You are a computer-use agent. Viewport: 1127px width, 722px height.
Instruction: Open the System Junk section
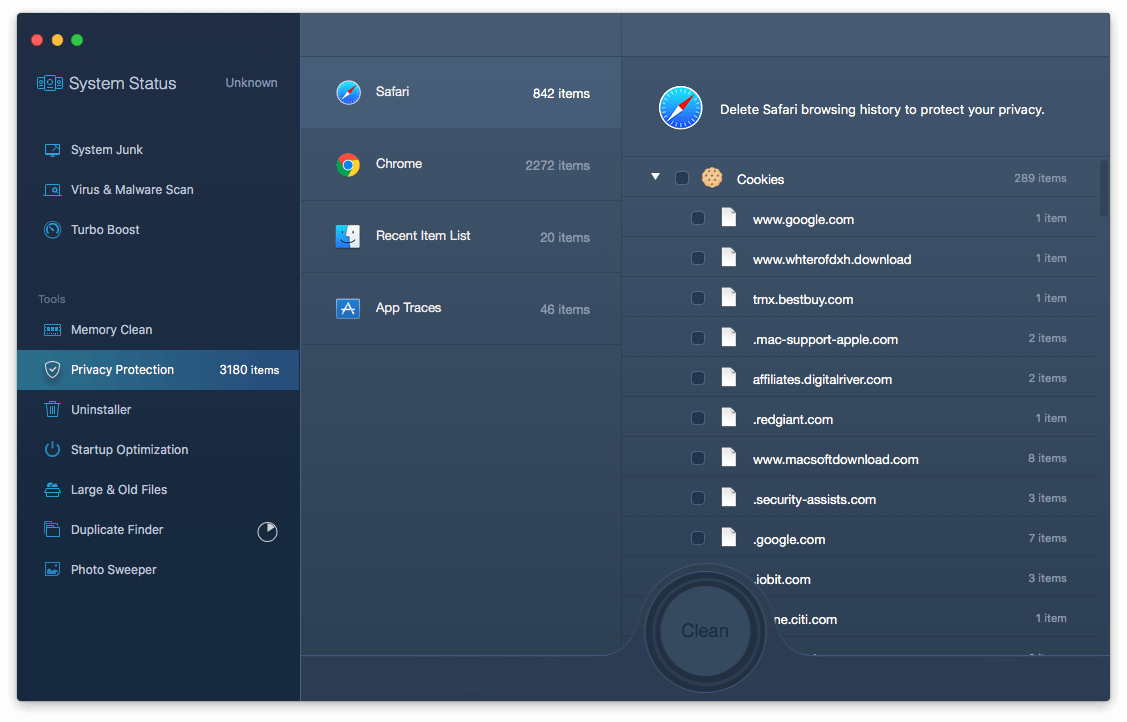(158, 150)
